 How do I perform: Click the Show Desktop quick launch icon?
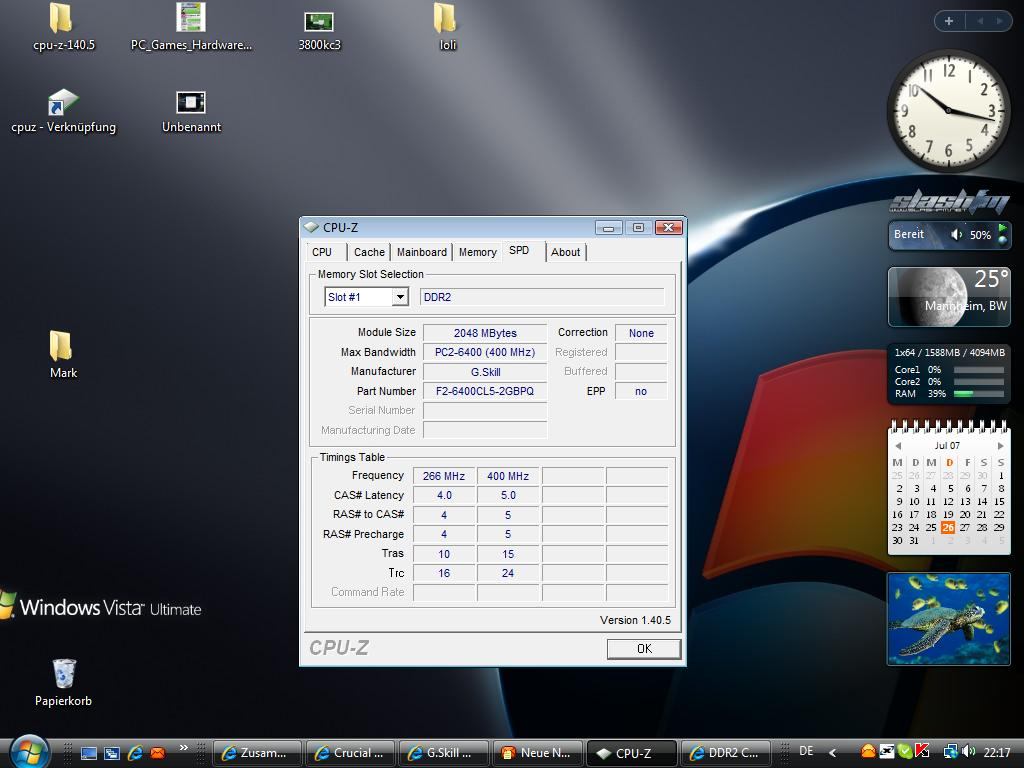point(89,753)
